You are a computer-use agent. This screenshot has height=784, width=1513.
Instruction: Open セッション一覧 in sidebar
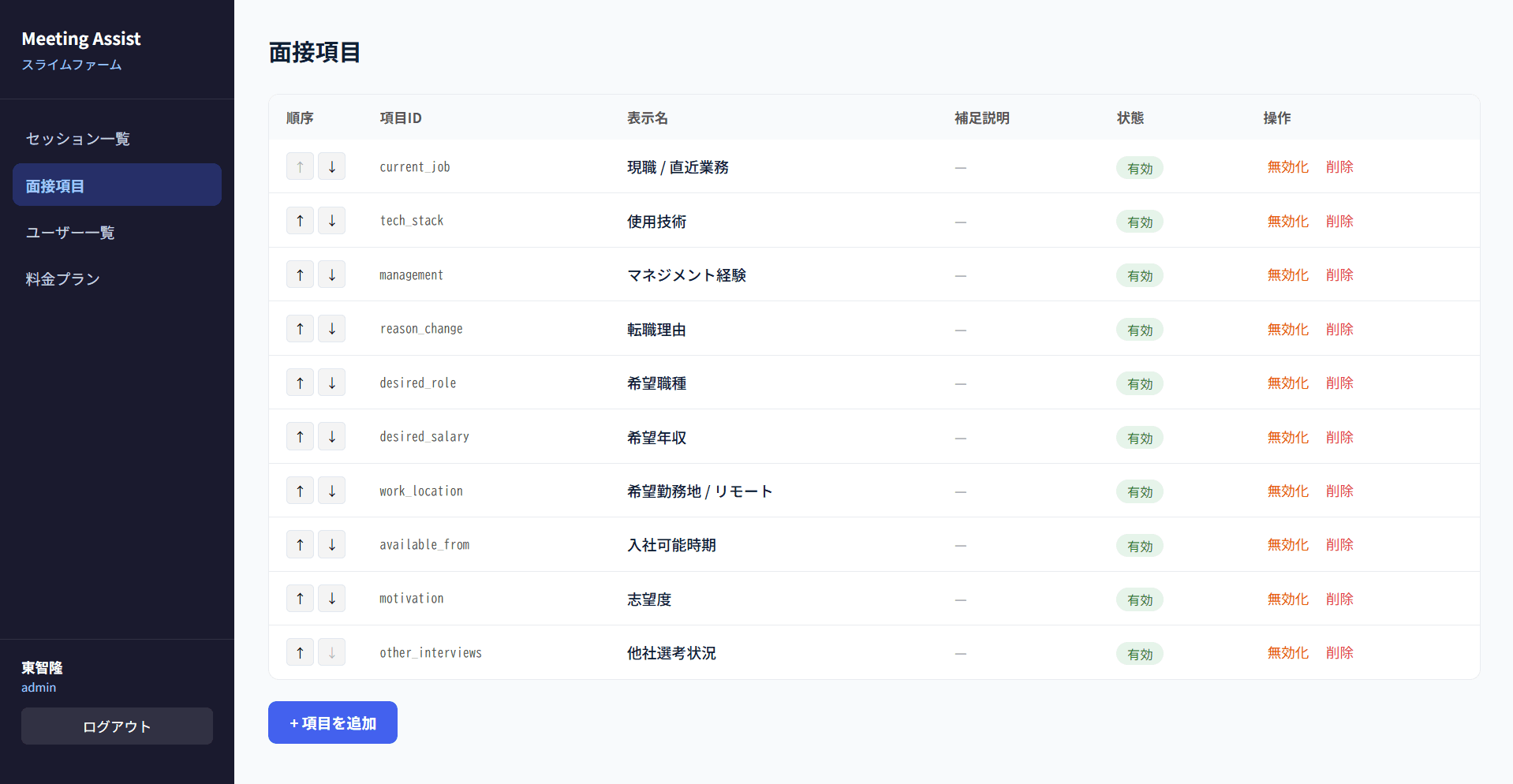tap(117, 139)
